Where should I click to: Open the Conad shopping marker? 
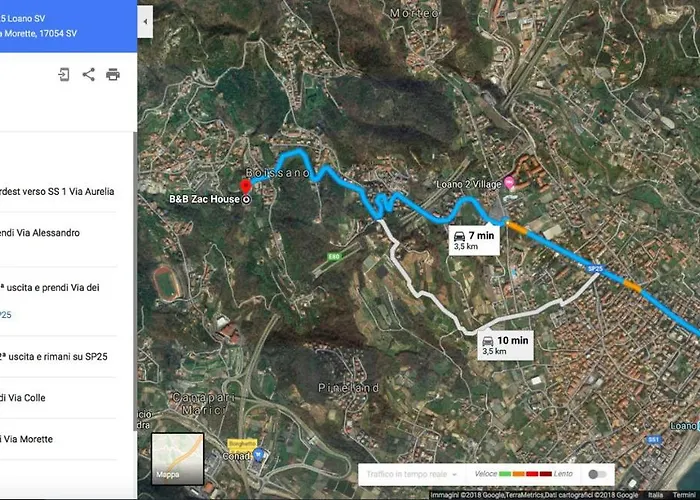(258, 455)
